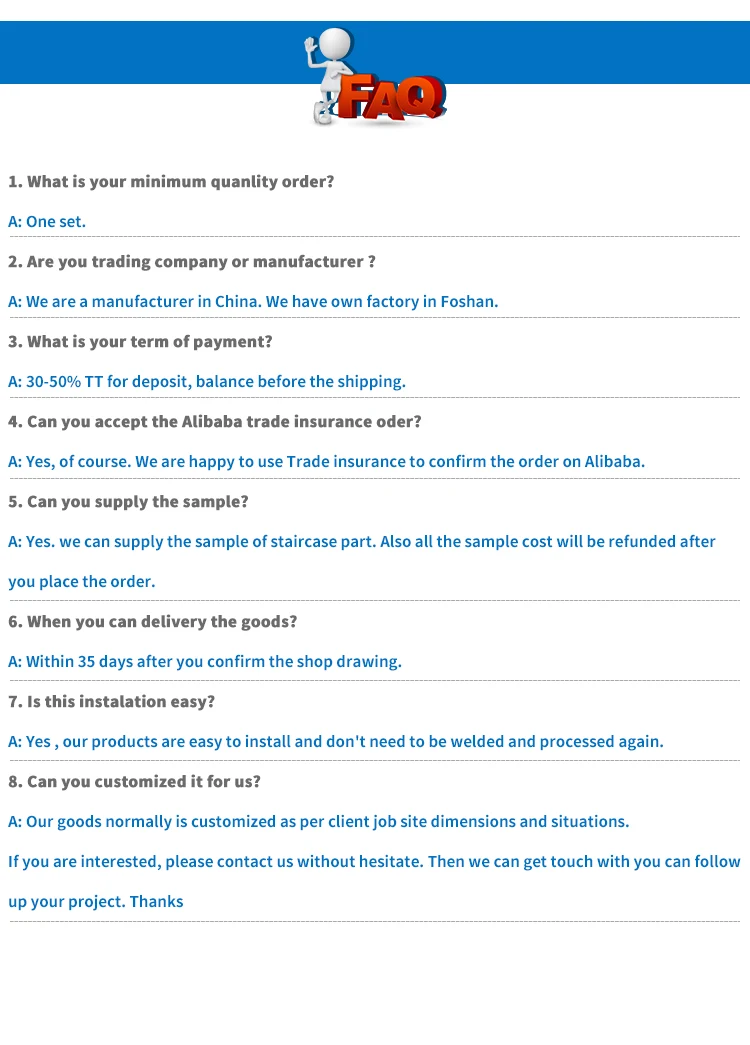Click the 'One set.' answer
Viewport: 750px width, 1045px height.
pyautogui.click(x=47, y=222)
